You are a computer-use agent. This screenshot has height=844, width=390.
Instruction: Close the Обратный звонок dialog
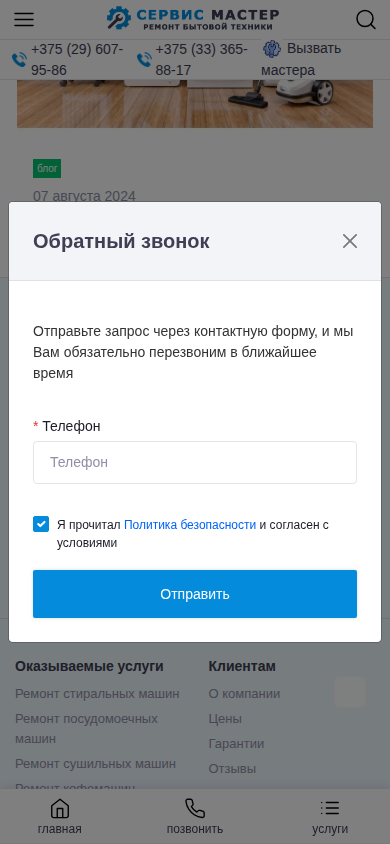[x=350, y=241]
